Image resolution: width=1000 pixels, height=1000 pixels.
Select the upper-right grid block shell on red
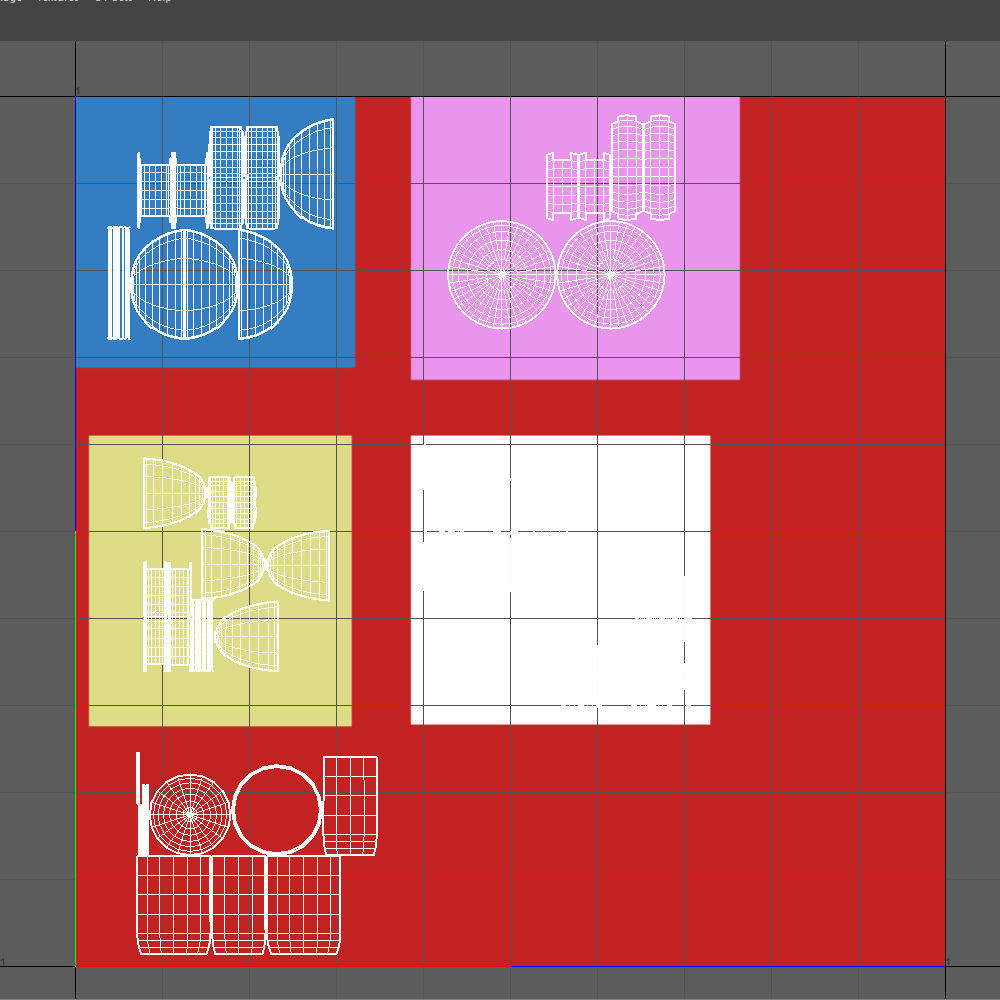coord(350,805)
